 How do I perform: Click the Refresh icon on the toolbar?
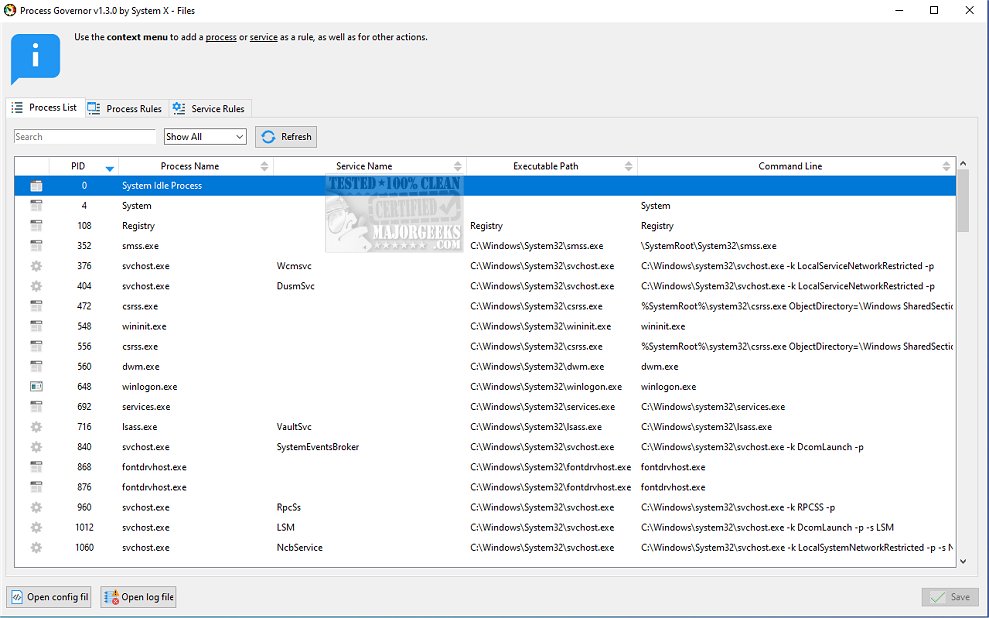pyautogui.click(x=267, y=136)
